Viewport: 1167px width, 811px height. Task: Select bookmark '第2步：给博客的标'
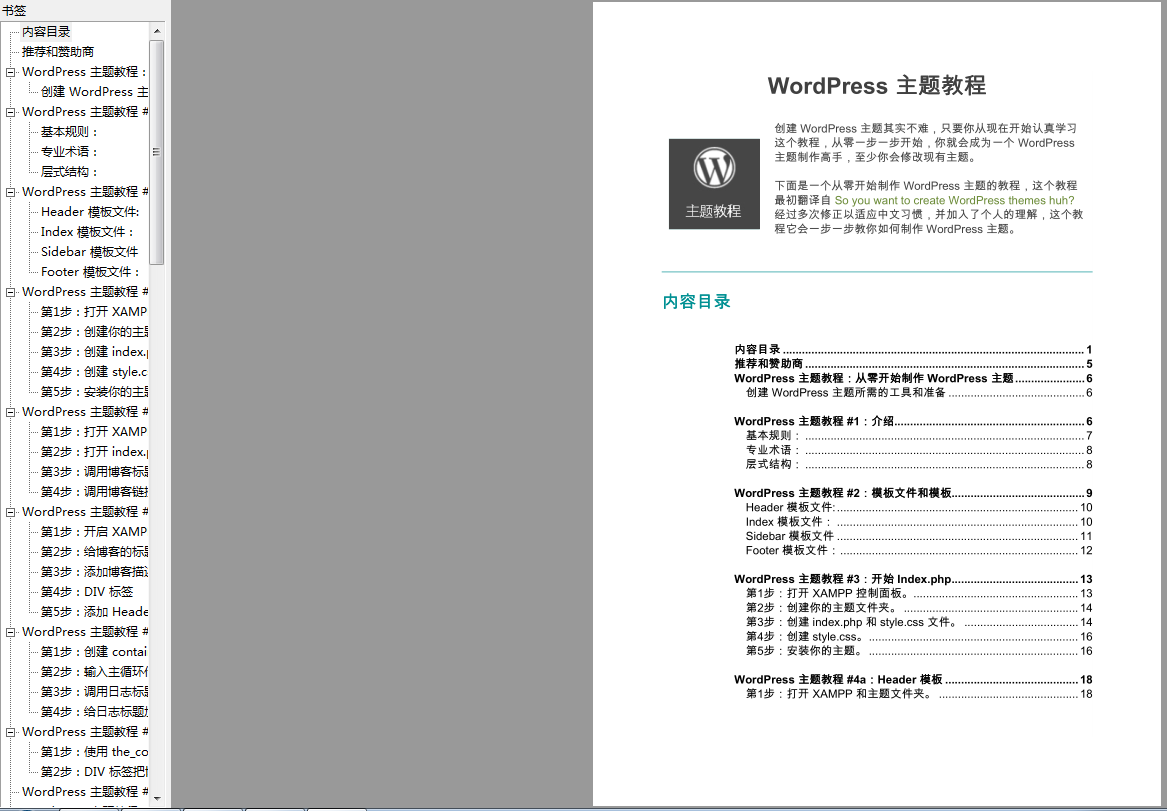pyautogui.click(x=95, y=552)
